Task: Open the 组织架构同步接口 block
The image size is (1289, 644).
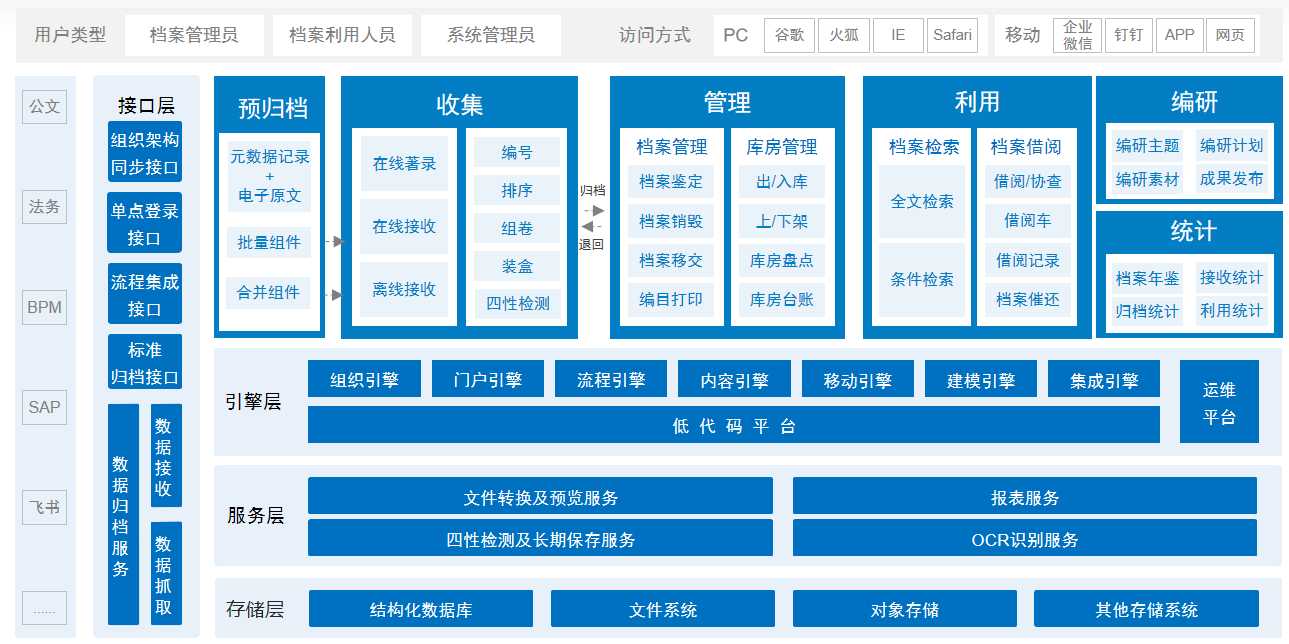Action: click(x=145, y=152)
